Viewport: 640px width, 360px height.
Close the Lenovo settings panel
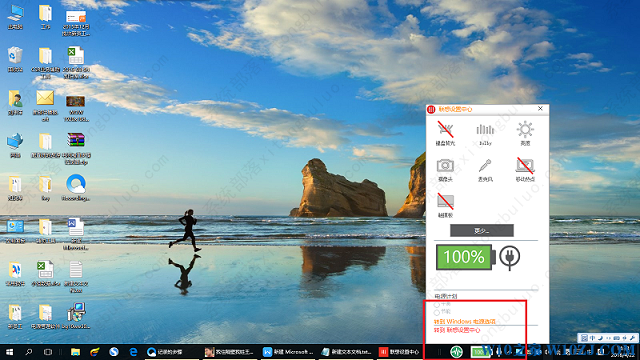(540, 109)
